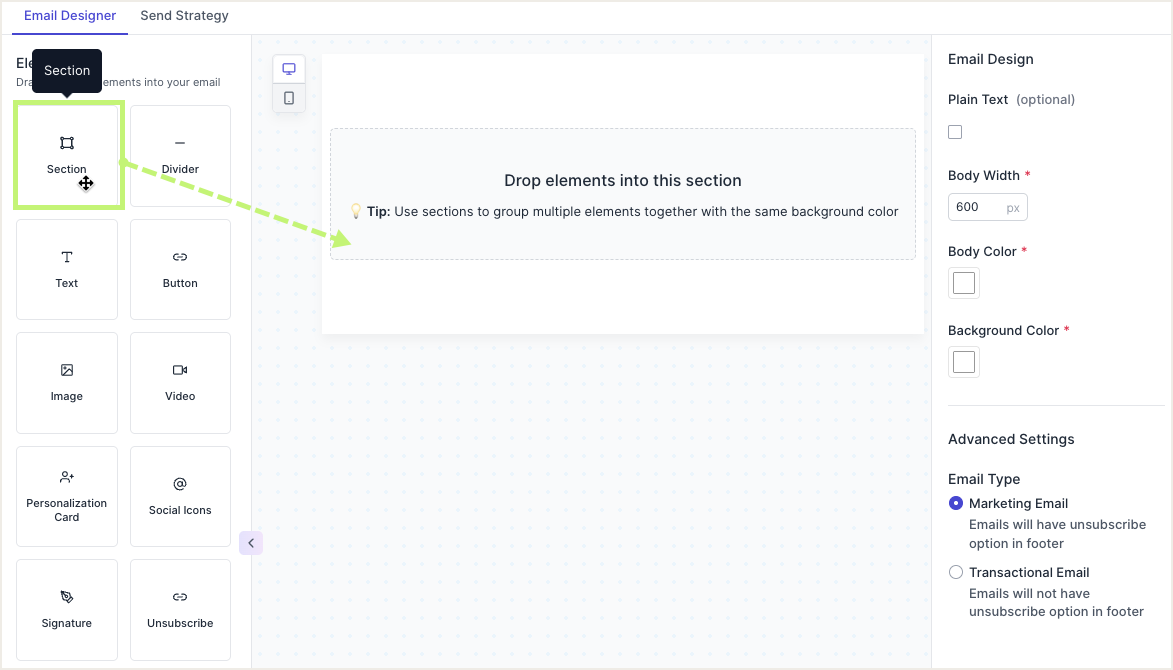This screenshot has height=670, width=1173.
Task: Choose the Video element icon
Action: 180,371
